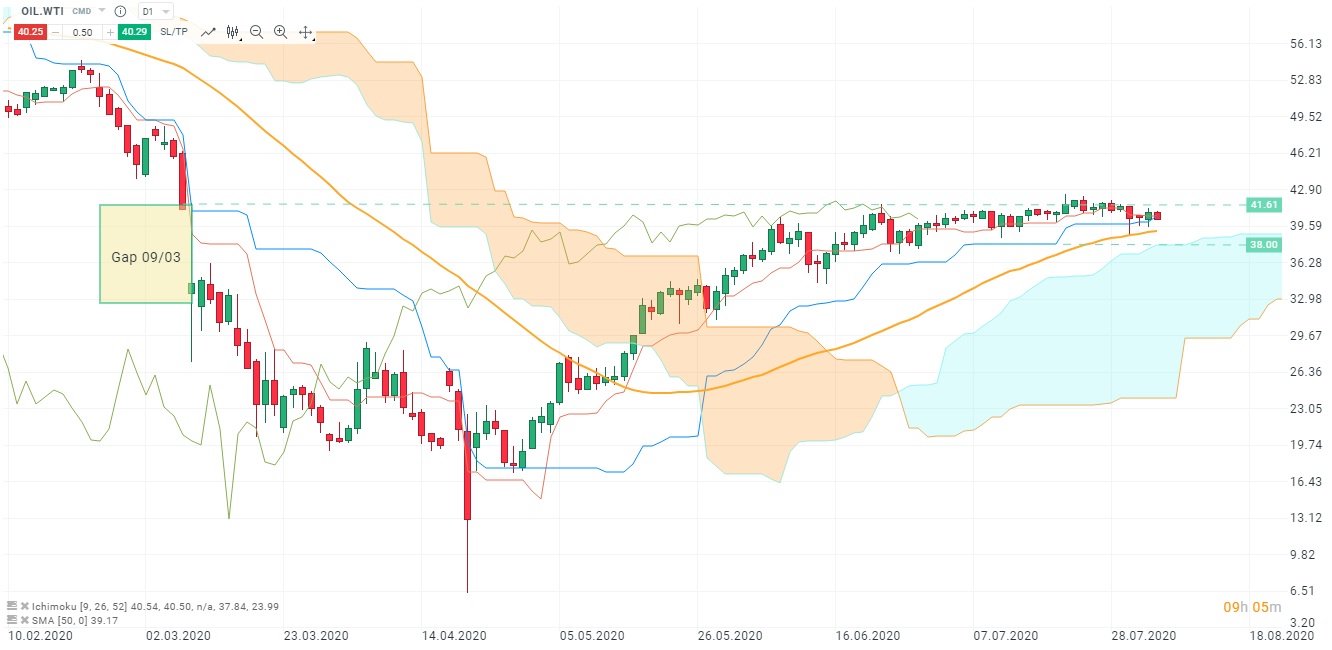The width and height of the screenshot is (1332, 650).
Task: Remove the Ichimoku indicator
Action: point(24,606)
